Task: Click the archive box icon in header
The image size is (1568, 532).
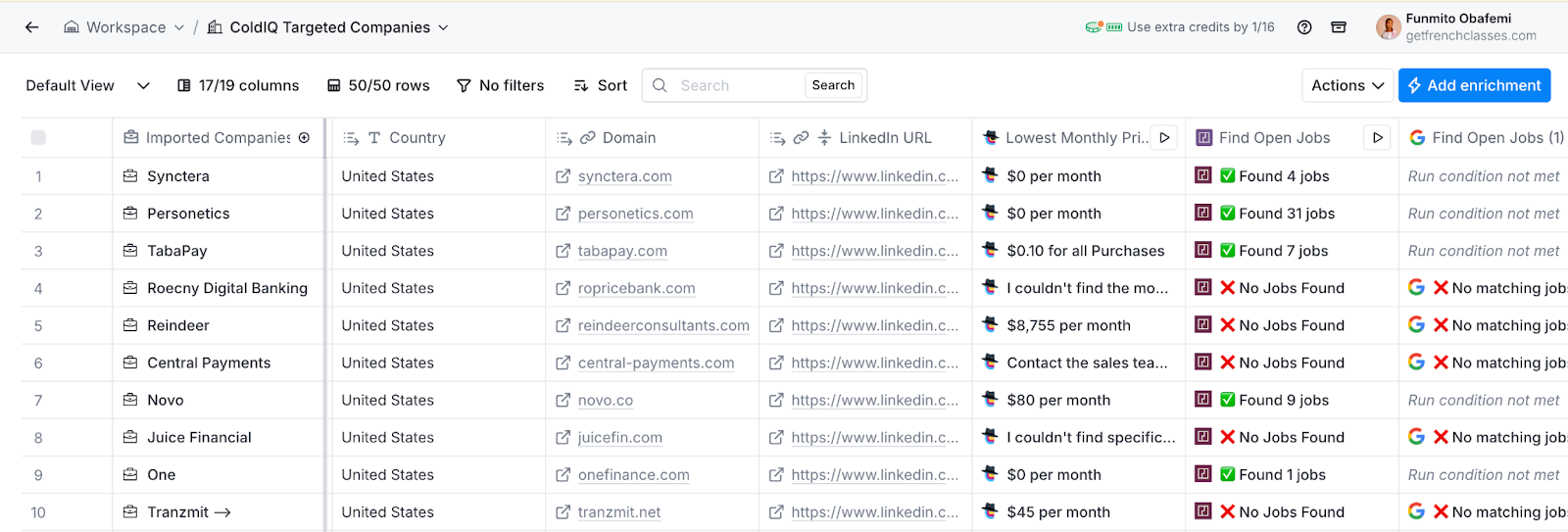Action: click(1339, 27)
